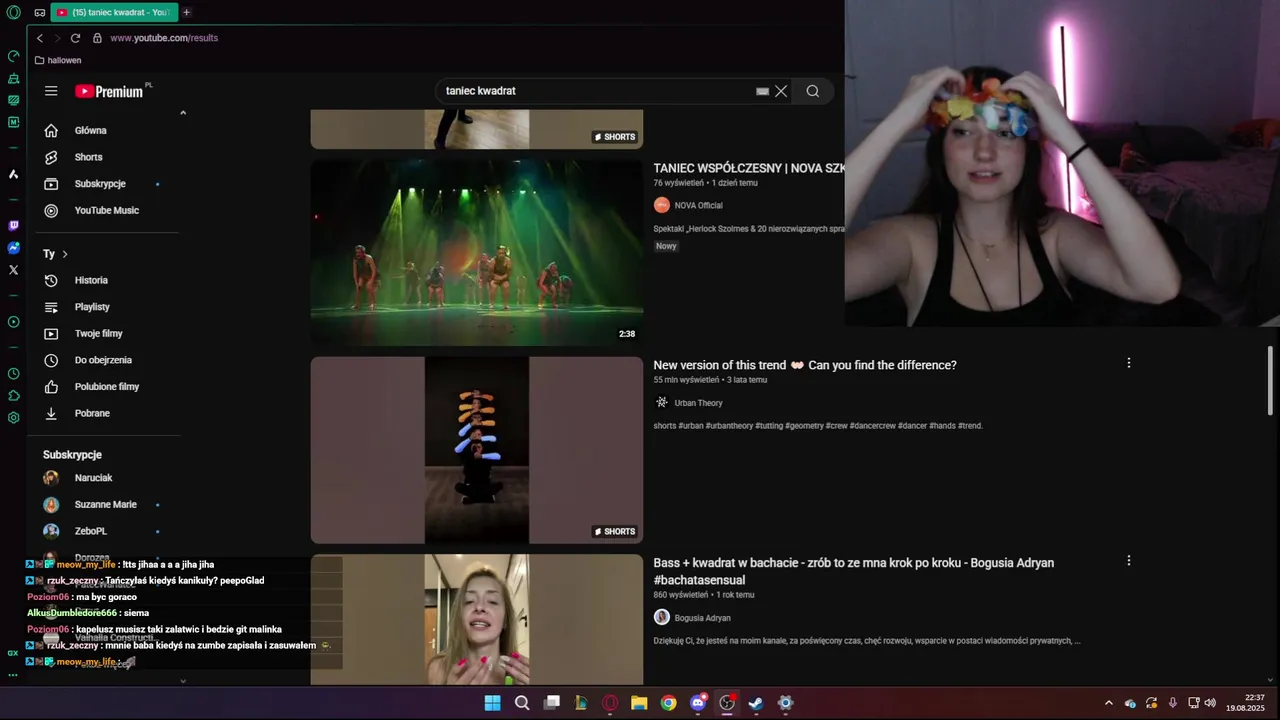Open New version of this trend title
This screenshot has height=720, width=1280.
click(x=805, y=365)
